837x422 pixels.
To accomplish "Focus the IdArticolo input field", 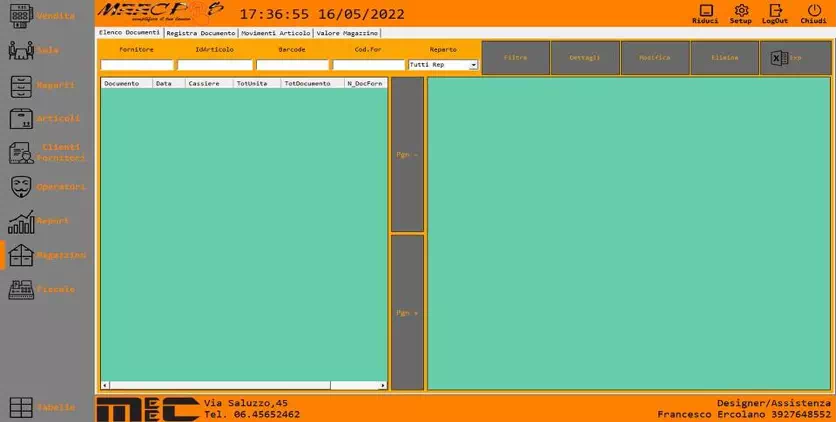I will tap(215, 65).
